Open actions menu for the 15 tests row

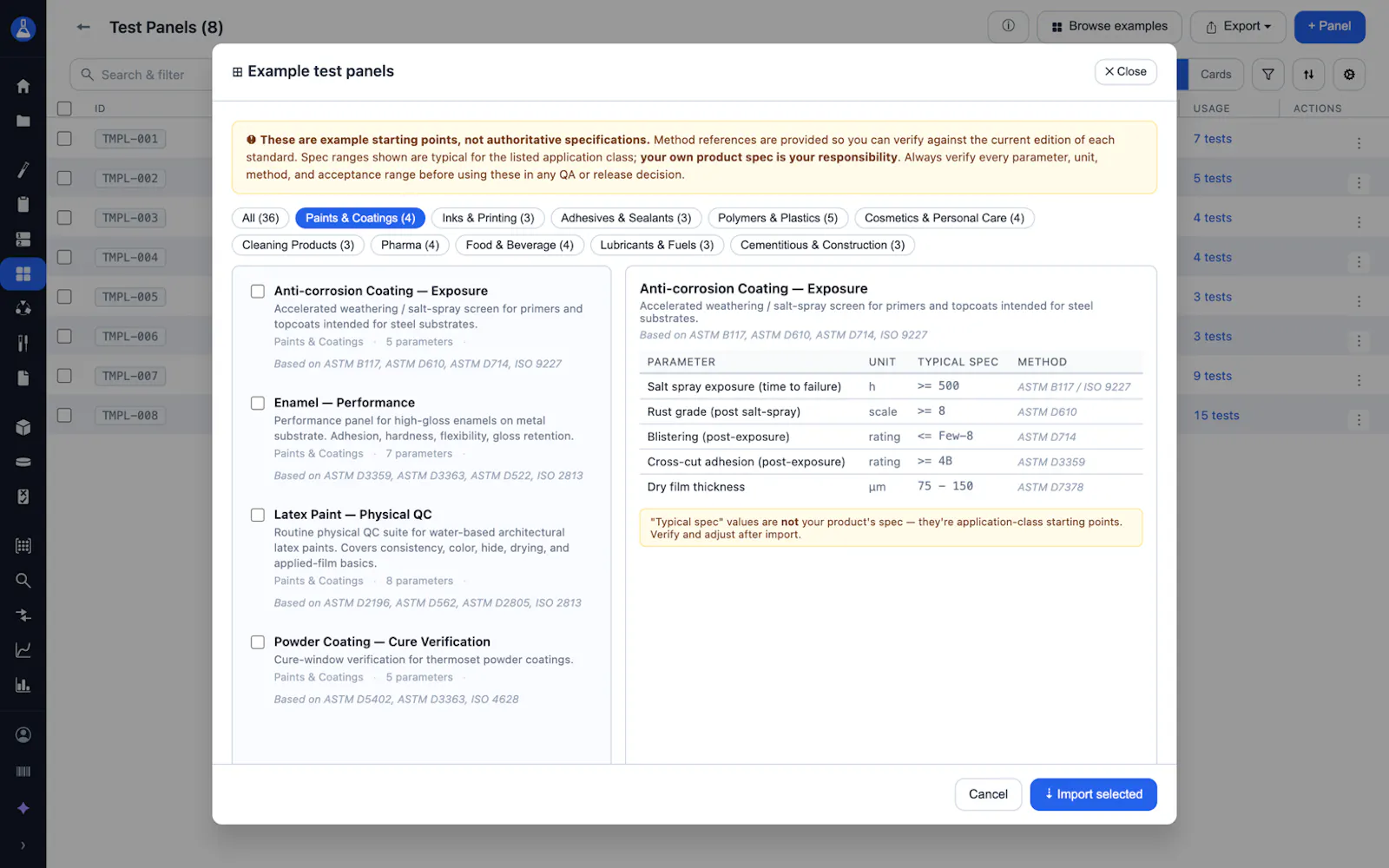[x=1359, y=420]
